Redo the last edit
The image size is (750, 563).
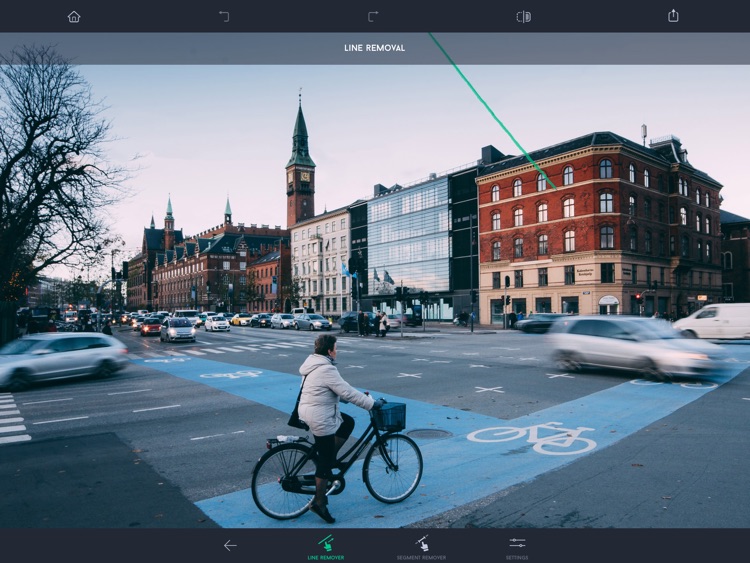tap(373, 17)
